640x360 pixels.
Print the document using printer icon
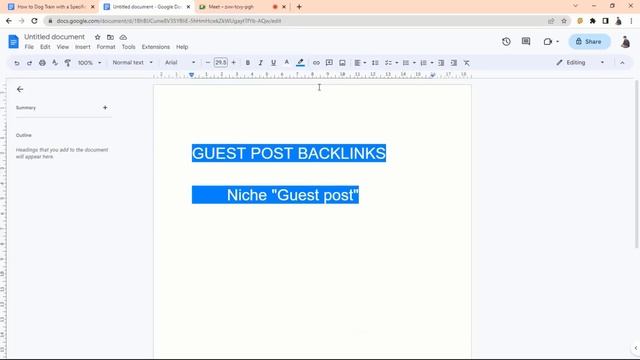42,63
